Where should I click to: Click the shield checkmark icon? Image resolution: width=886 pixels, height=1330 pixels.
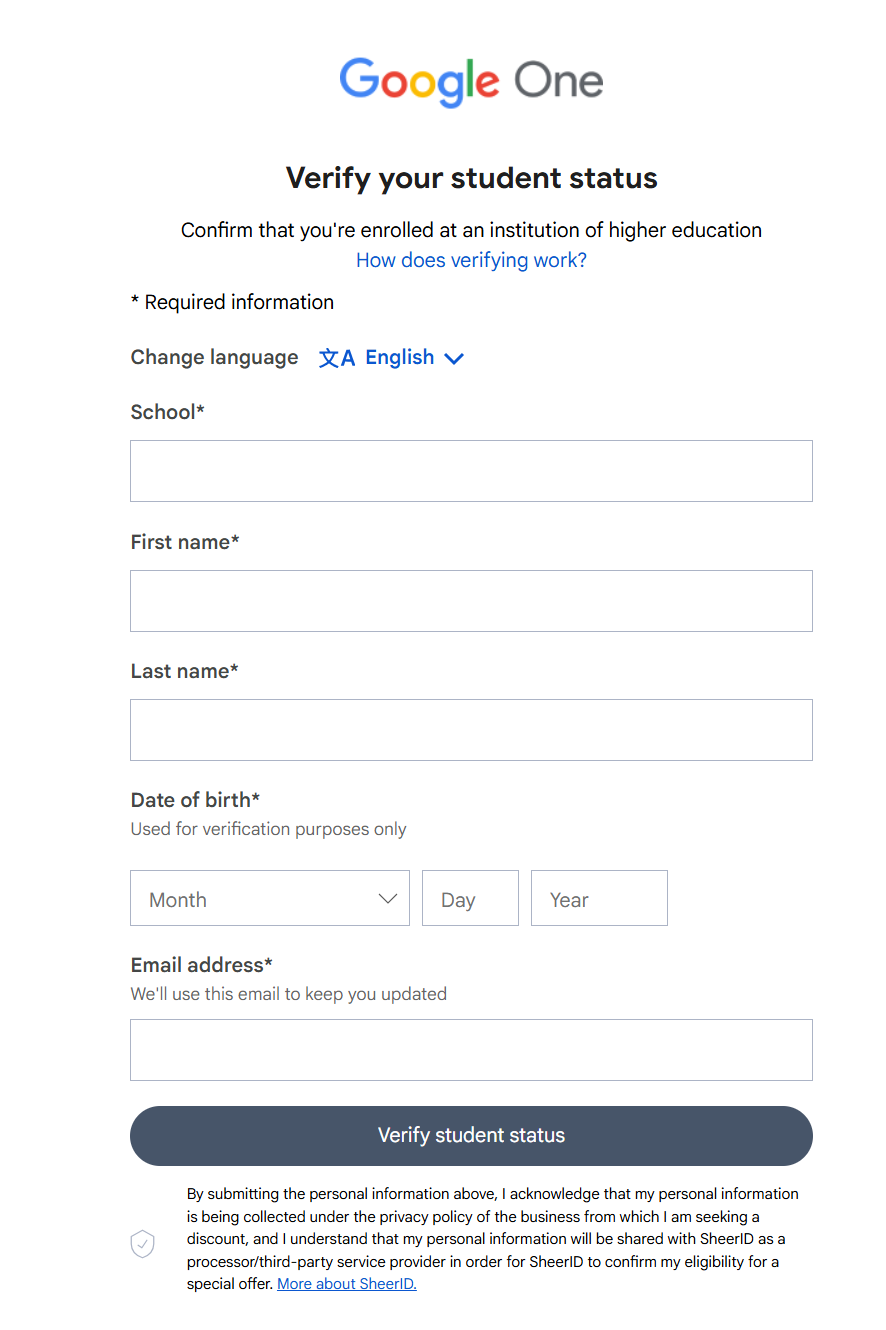[x=143, y=1244]
